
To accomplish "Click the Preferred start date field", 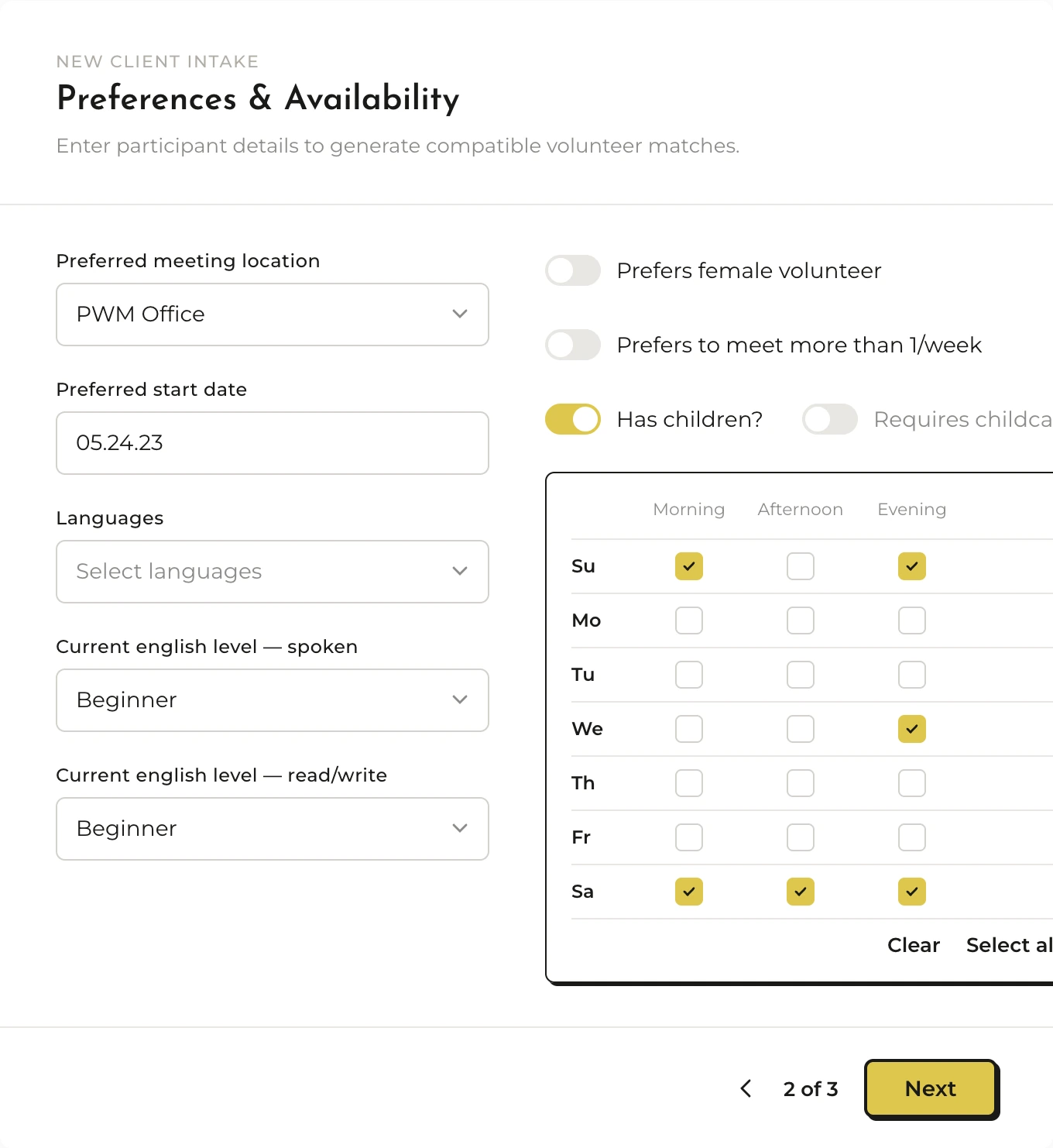I will [x=273, y=443].
